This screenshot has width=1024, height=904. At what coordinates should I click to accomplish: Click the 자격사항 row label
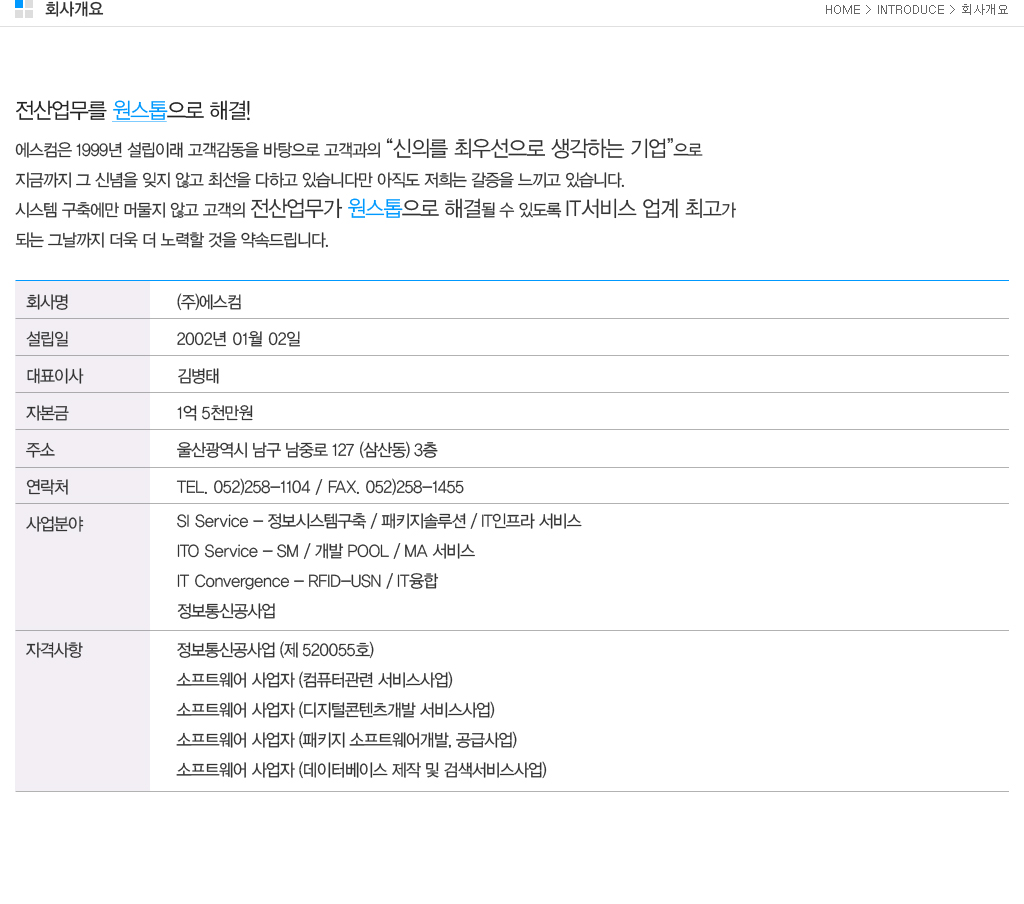click(x=54, y=650)
